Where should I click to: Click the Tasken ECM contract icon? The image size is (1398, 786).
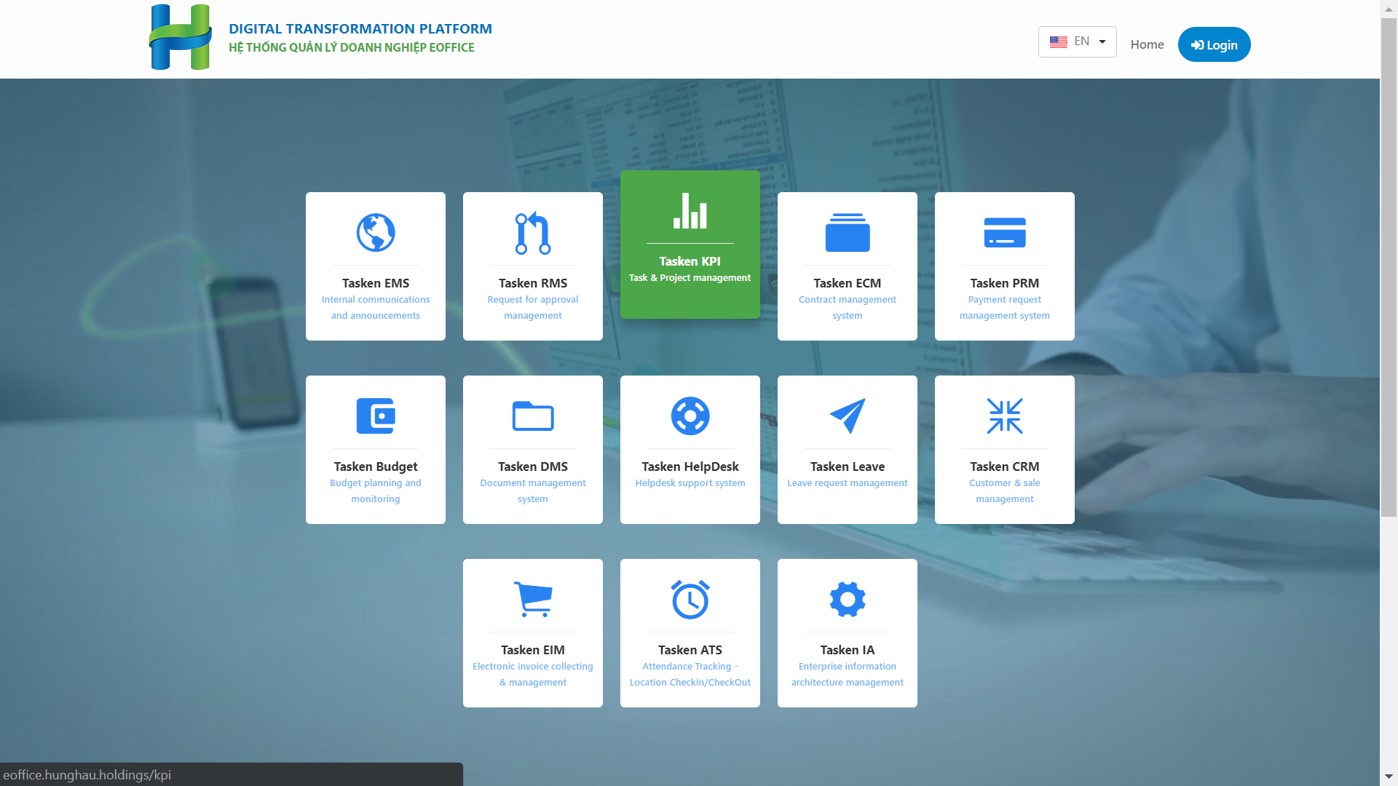pyautogui.click(x=847, y=233)
